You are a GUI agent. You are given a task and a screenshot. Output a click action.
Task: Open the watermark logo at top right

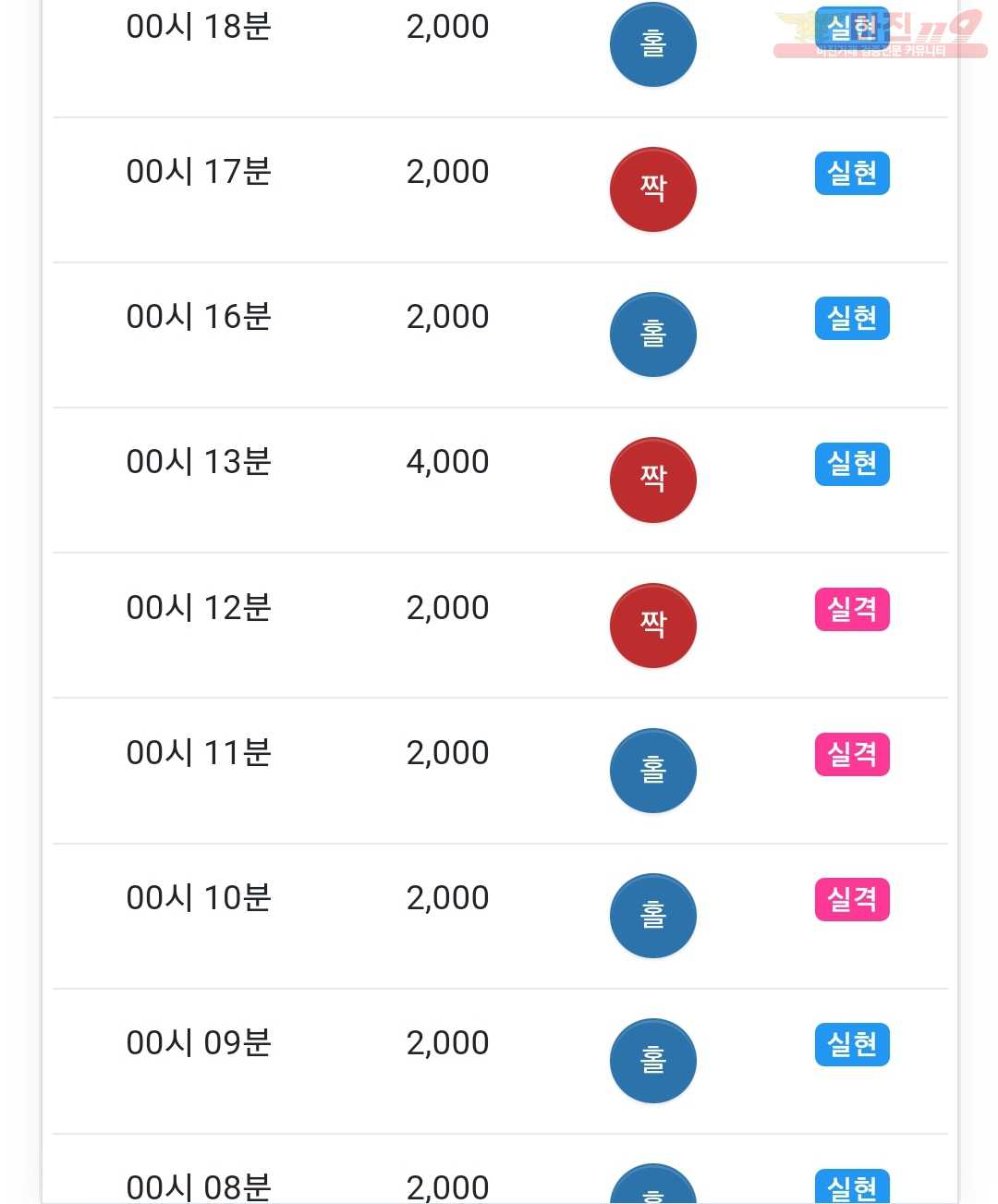tap(880, 33)
